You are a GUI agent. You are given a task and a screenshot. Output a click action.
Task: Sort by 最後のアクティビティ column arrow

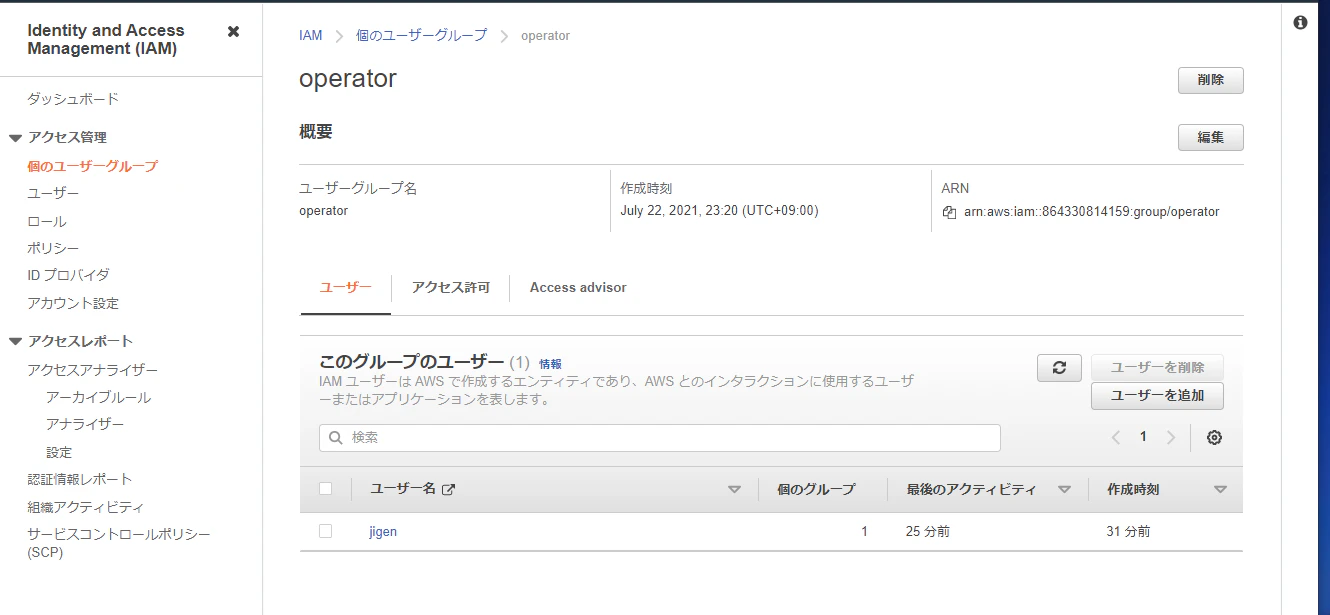(1064, 490)
